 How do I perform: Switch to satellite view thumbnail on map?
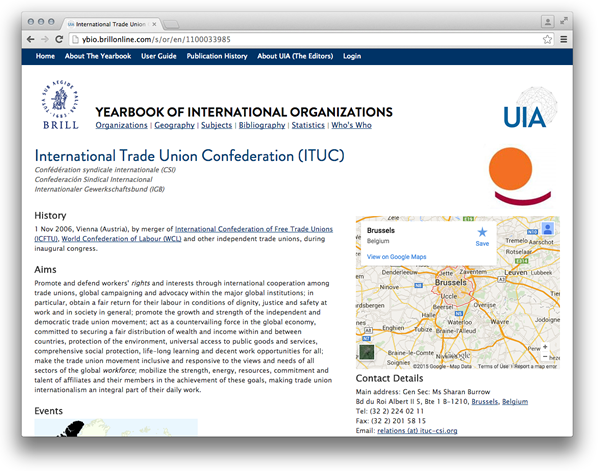coord(367,352)
